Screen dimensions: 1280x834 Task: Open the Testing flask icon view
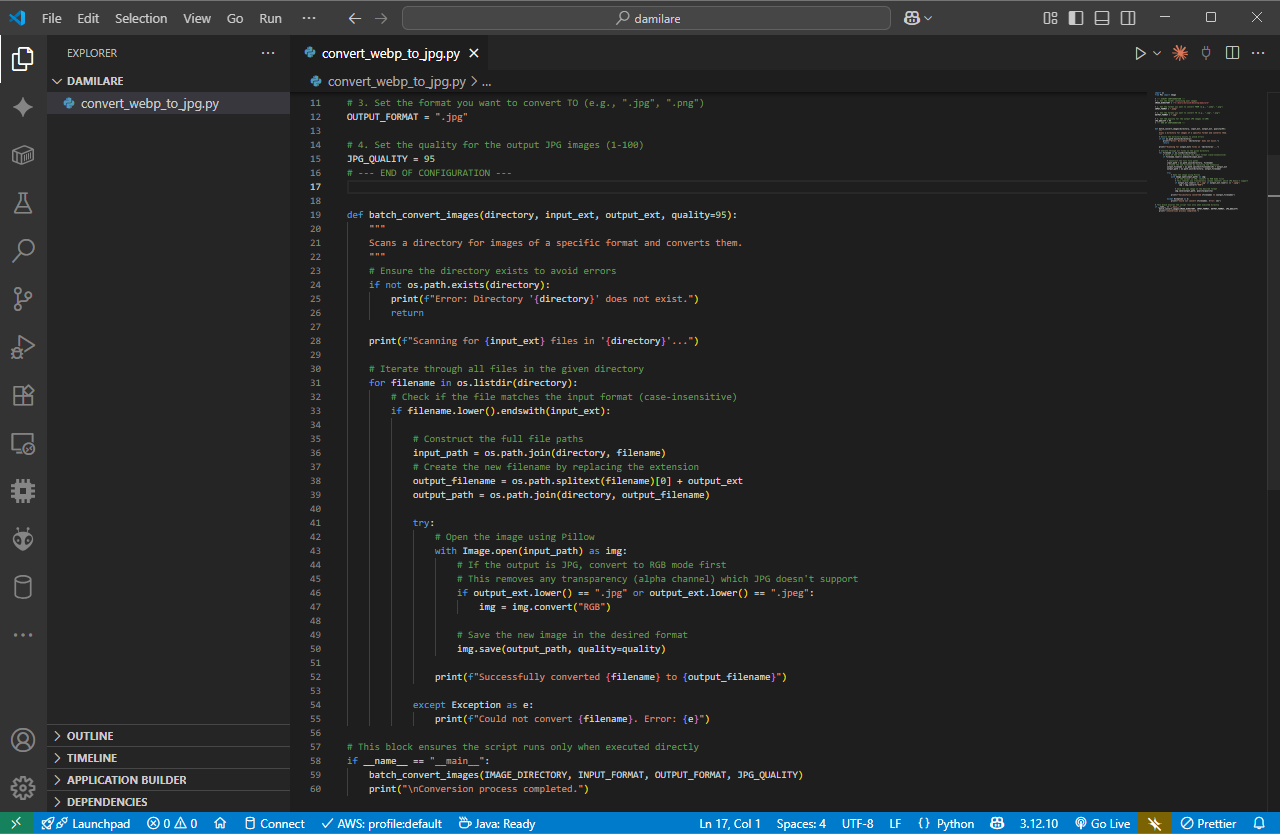23,203
